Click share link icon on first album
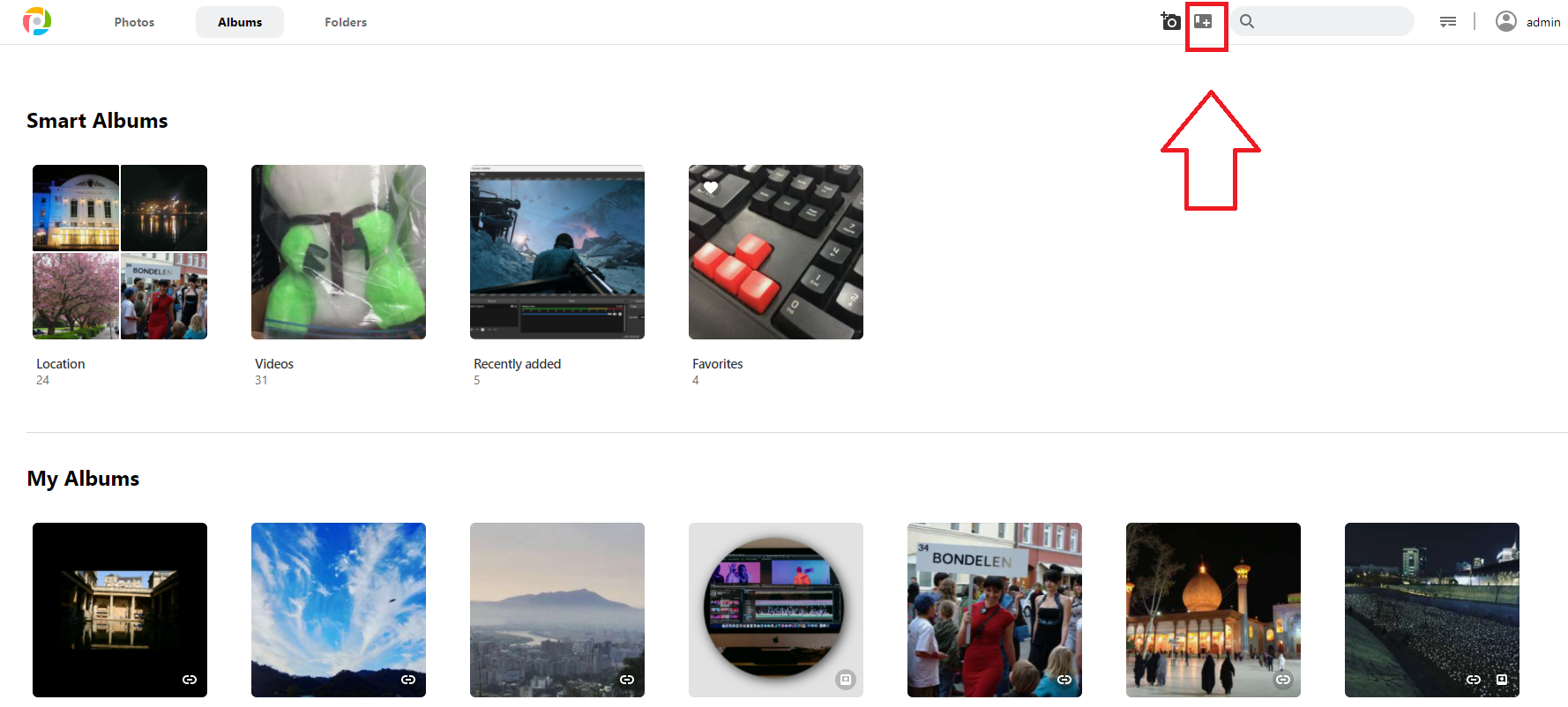The image size is (1568, 707). [190, 680]
